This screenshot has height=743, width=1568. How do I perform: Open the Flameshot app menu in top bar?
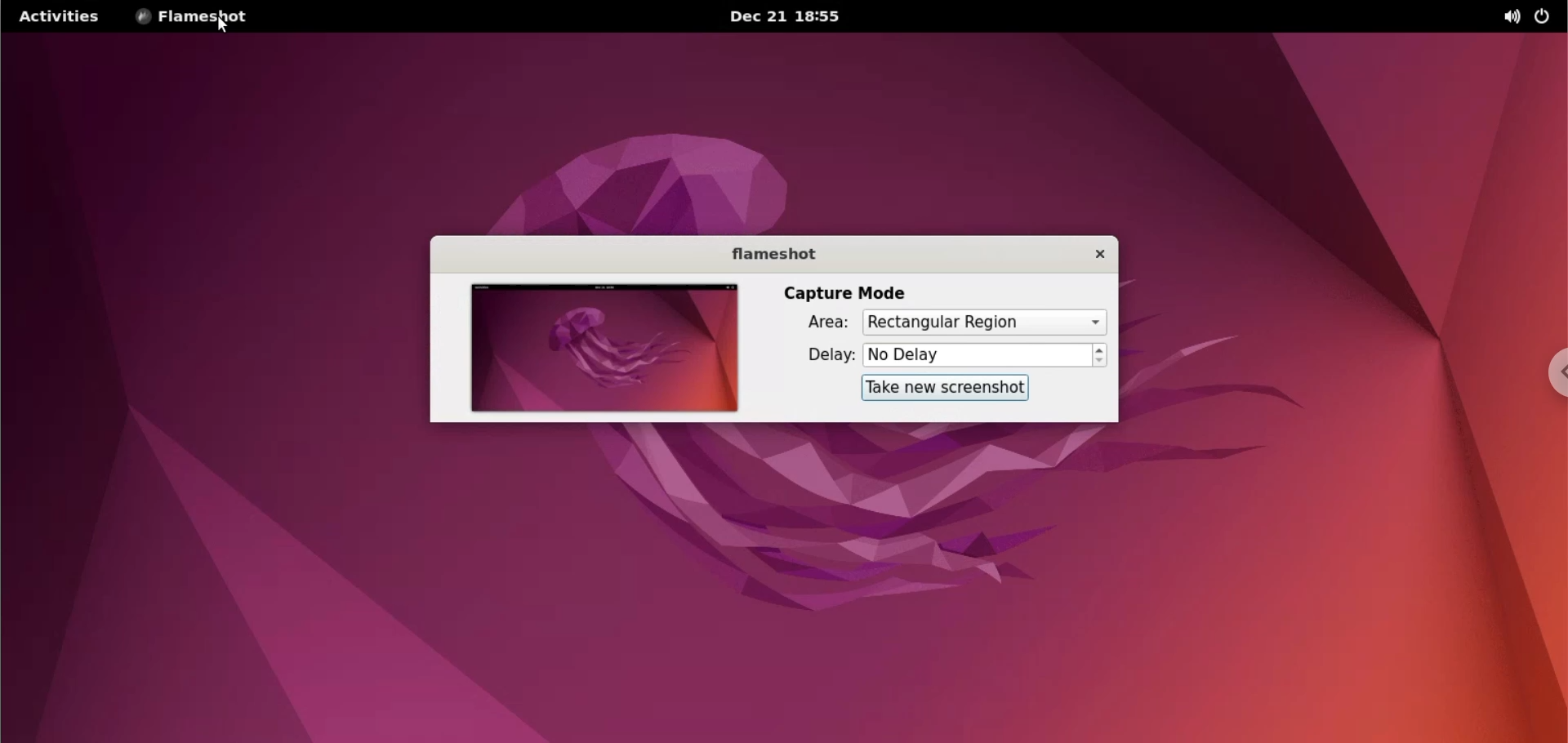pyautogui.click(x=201, y=16)
